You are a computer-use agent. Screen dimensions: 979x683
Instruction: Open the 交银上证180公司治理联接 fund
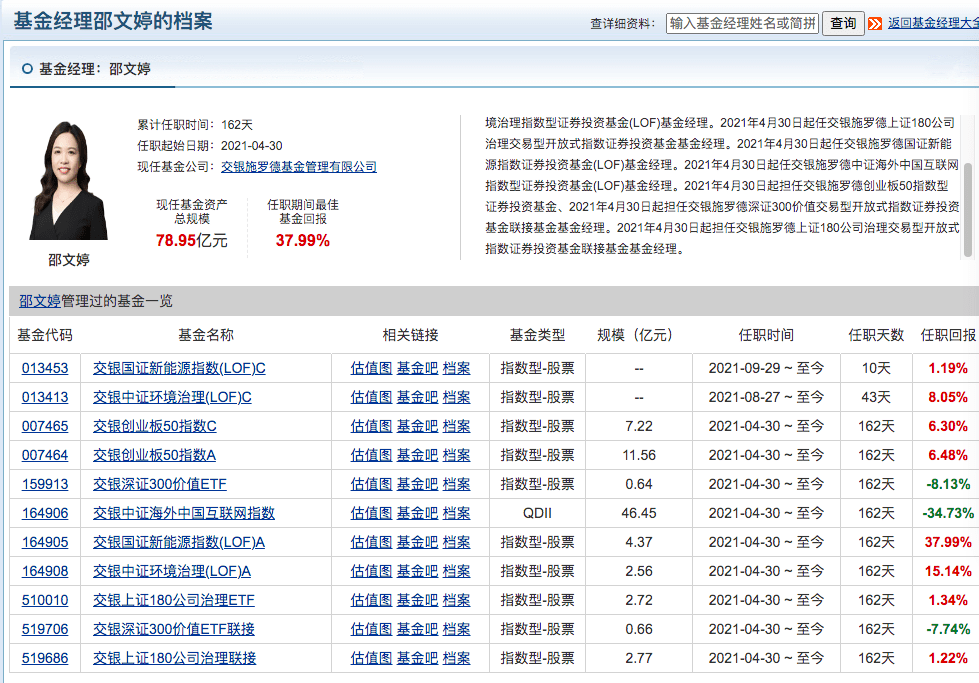coord(175,658)
